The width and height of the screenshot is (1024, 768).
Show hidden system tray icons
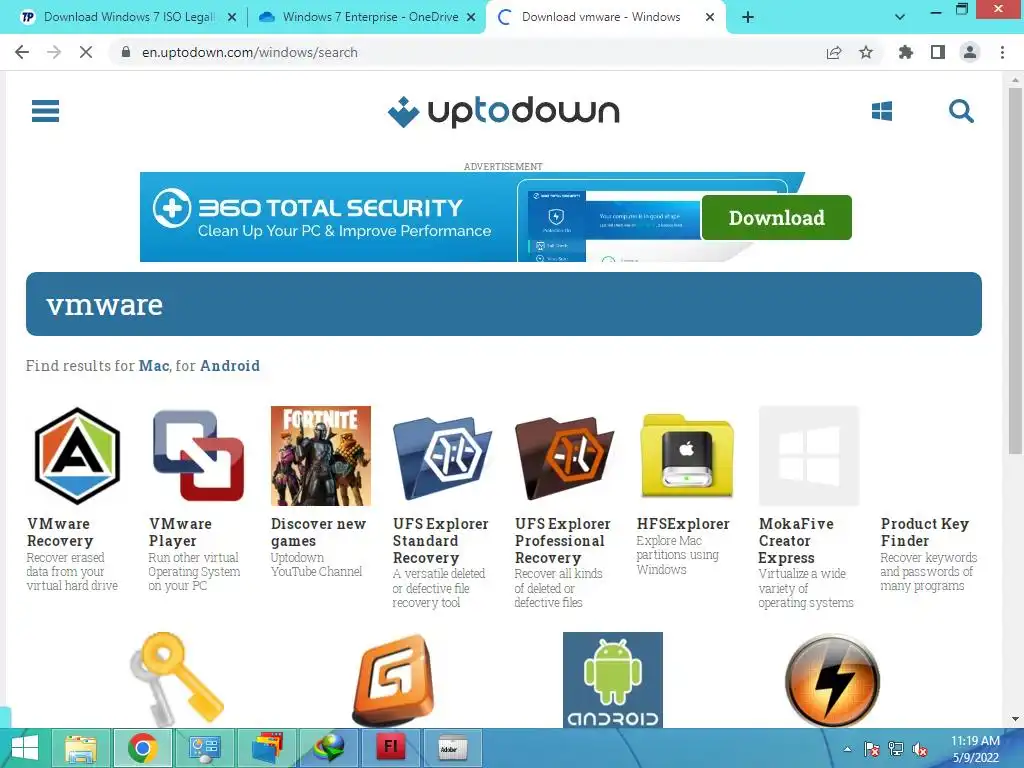click(848, 749)
